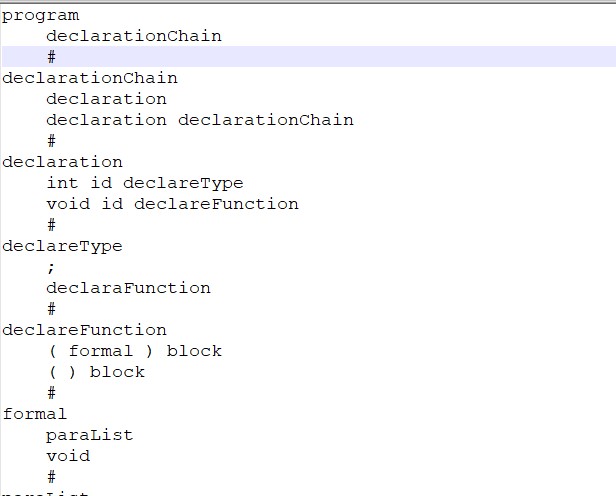The image size is (616, 496).
Task: Click the # ending declareType rule
Action: pos(51,309)
